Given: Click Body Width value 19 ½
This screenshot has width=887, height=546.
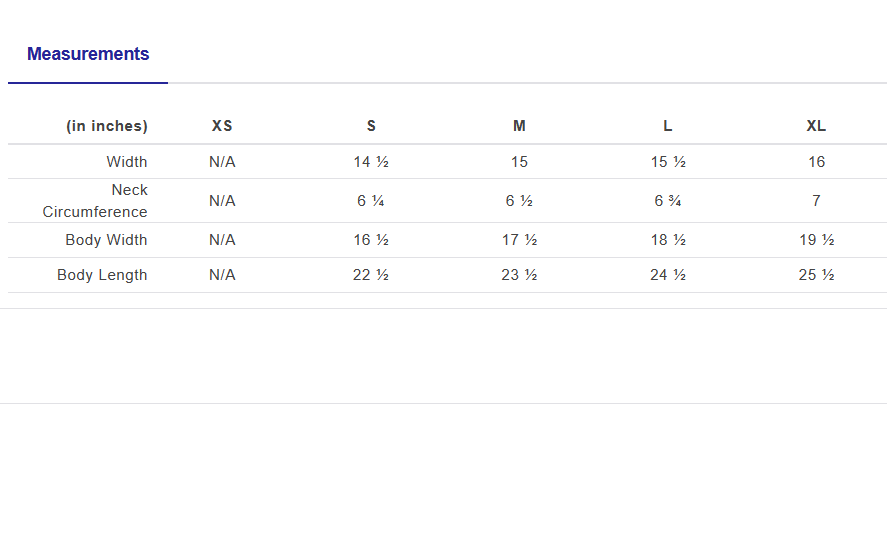Looking at the screenshot, I should point(816,240).
